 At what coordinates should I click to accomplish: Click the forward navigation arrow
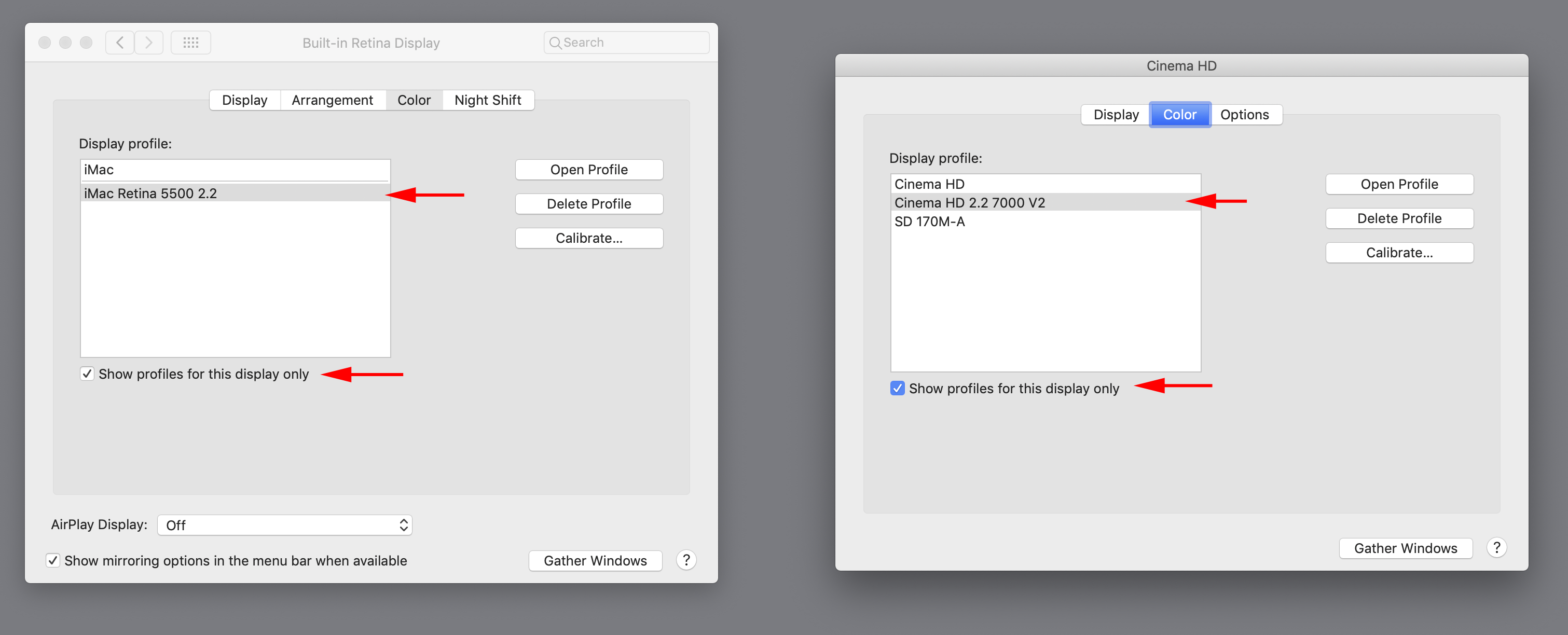point(148,42)
